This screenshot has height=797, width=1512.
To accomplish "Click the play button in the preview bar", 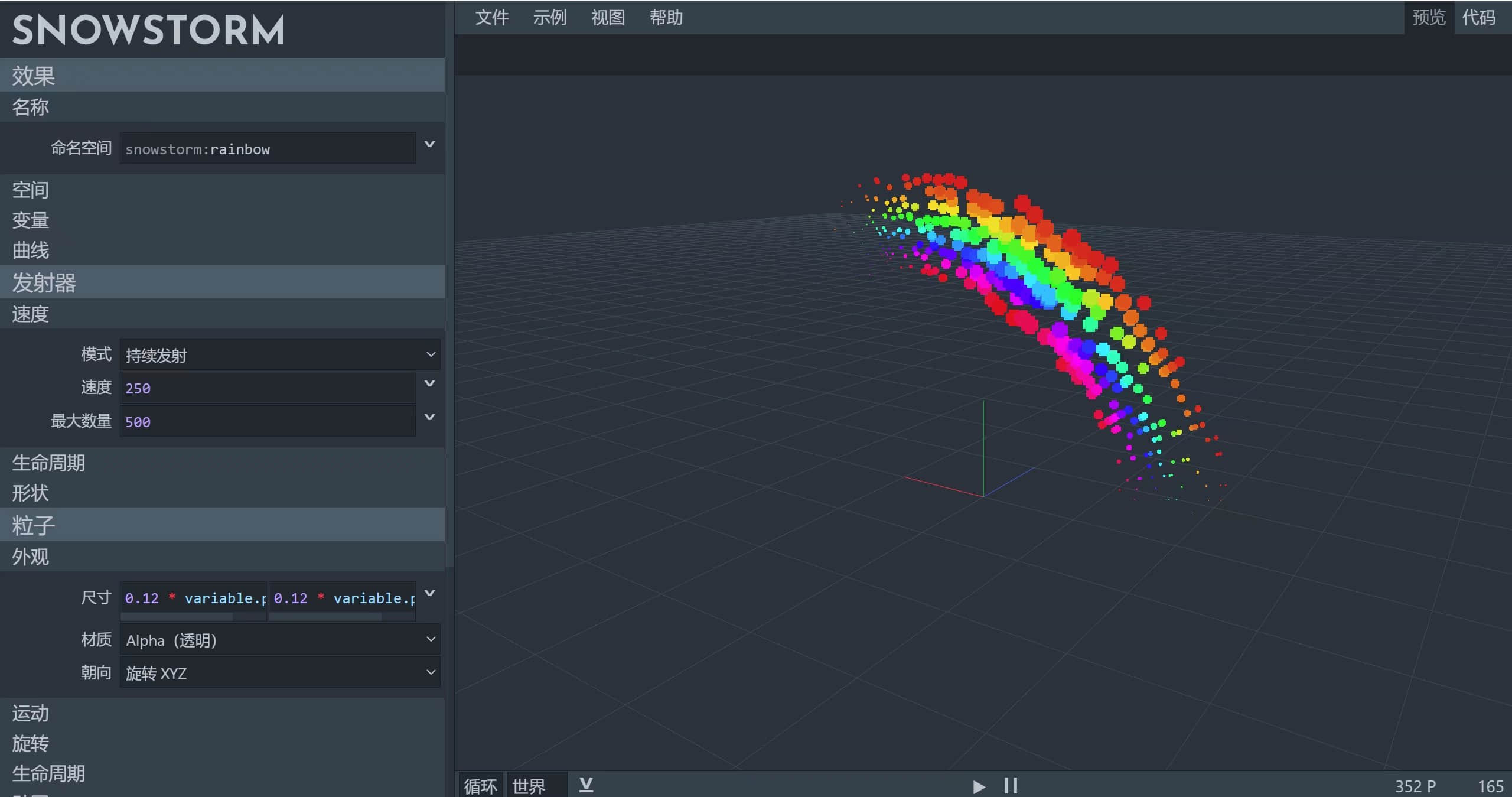I will pyautogui.click(x=979, y=786).
